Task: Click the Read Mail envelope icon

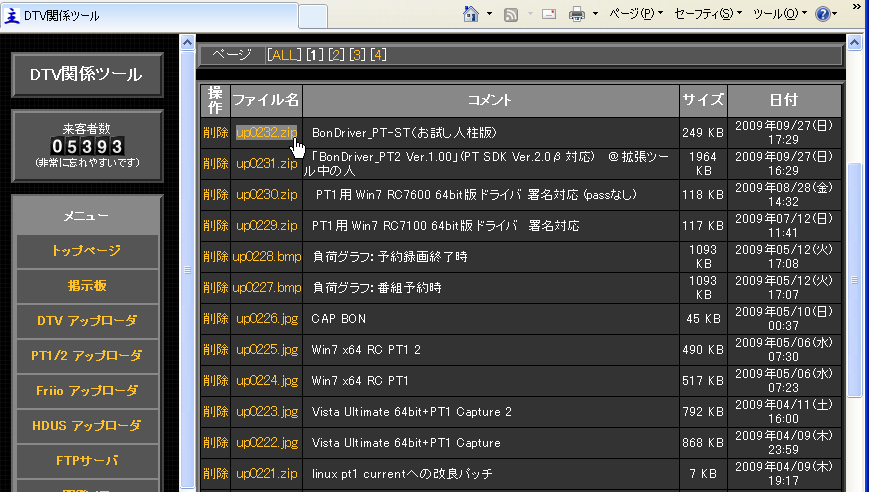Action: click(549, 14)
